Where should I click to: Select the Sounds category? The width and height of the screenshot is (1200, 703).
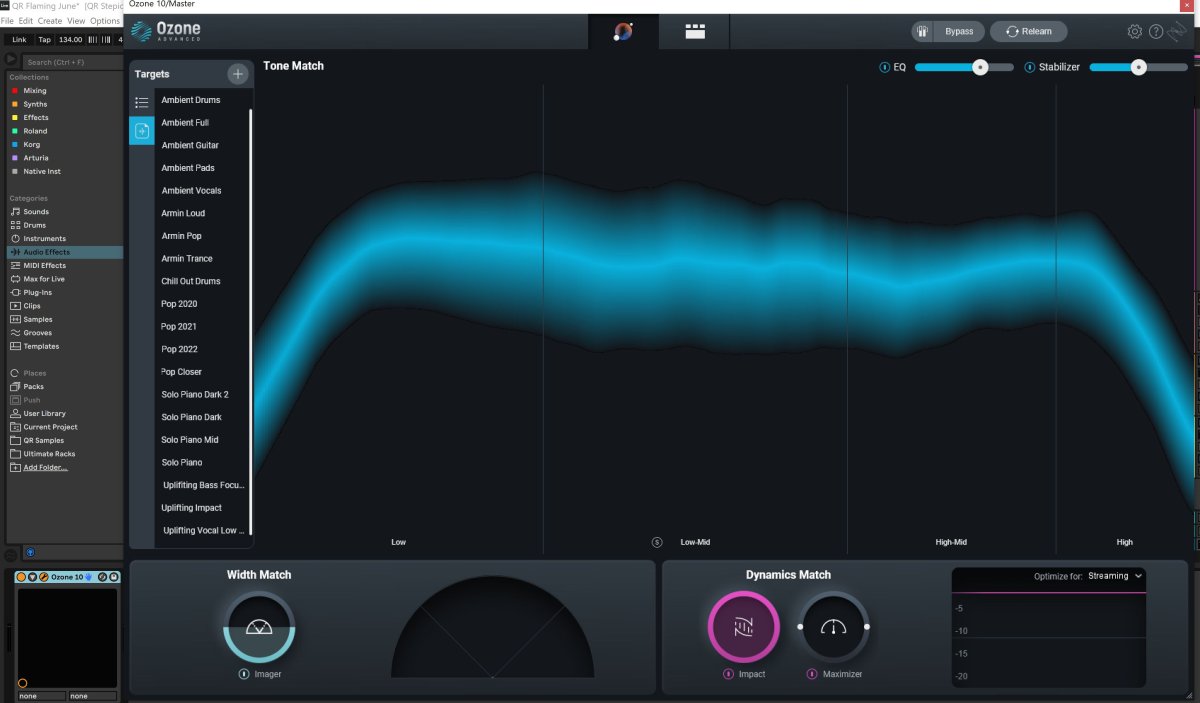36,212
